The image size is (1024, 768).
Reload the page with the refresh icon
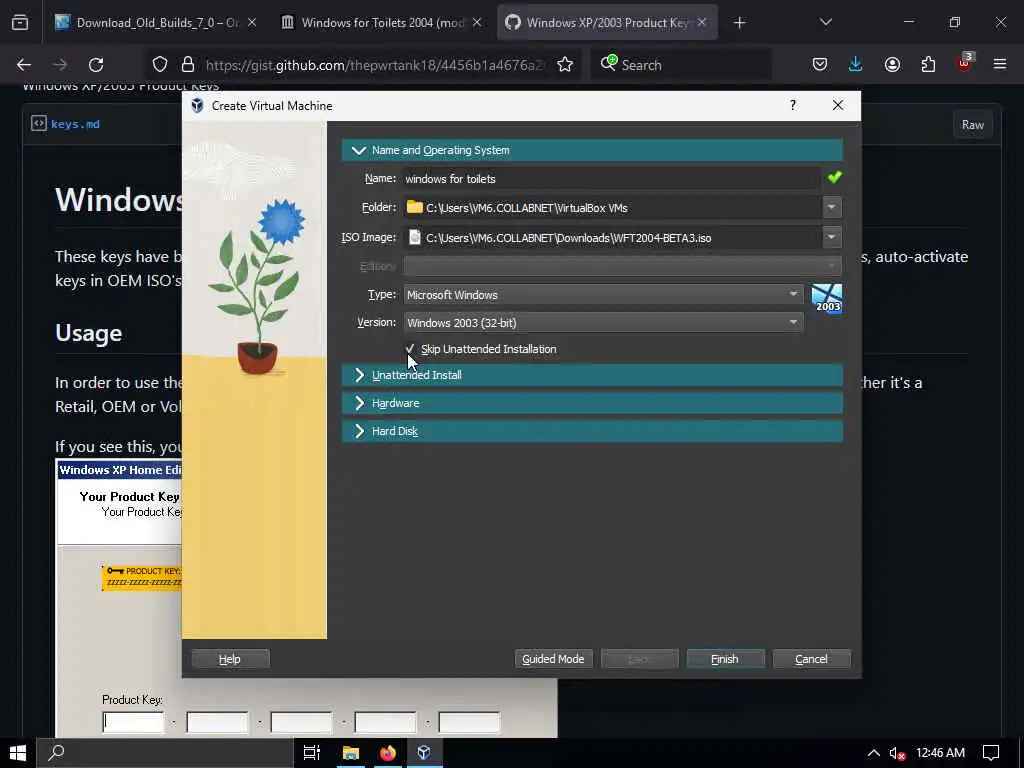pos(96,65)
